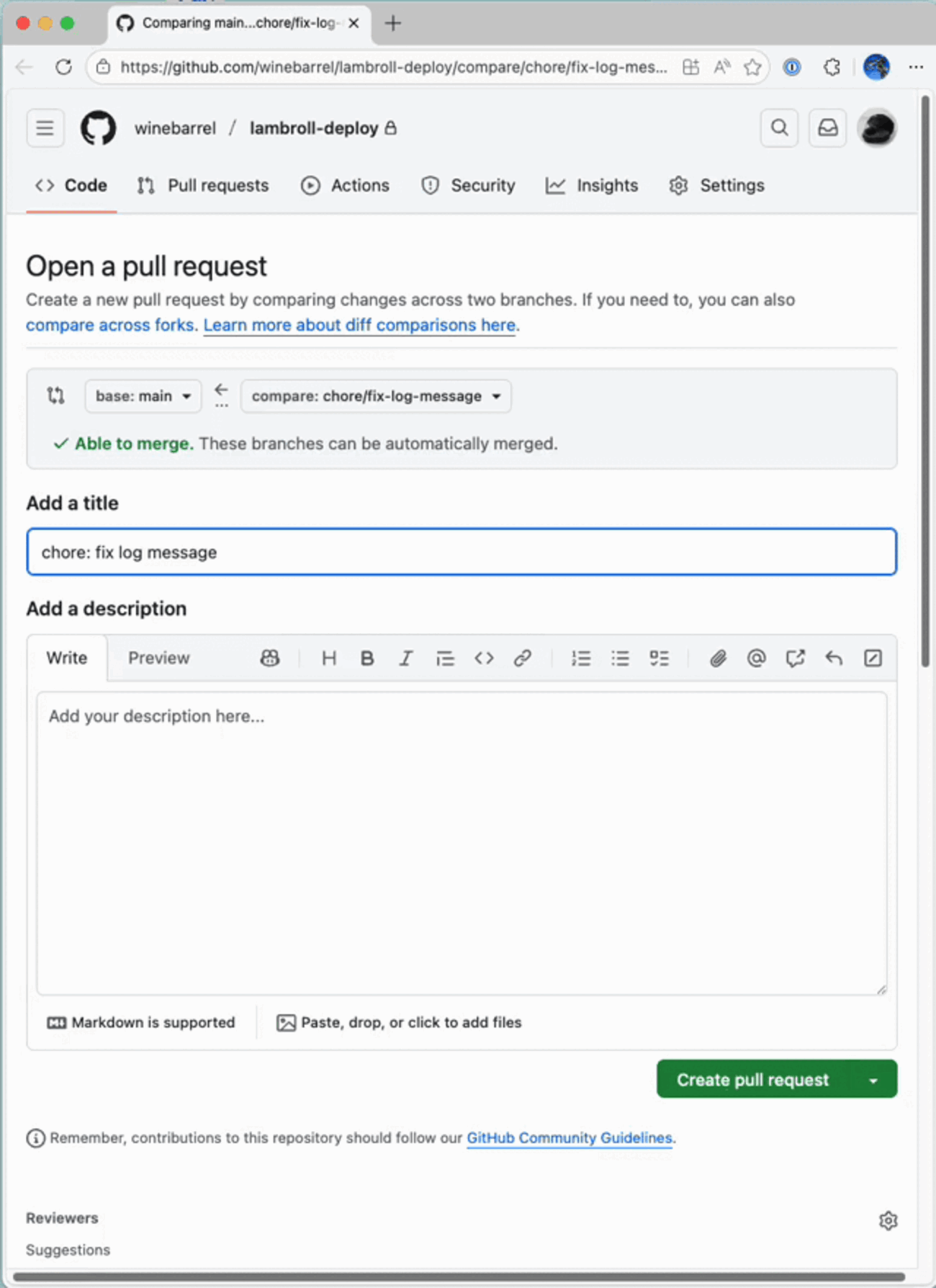
Task: Expand the Create pull request options arrow
Action: pos(873,1080)
